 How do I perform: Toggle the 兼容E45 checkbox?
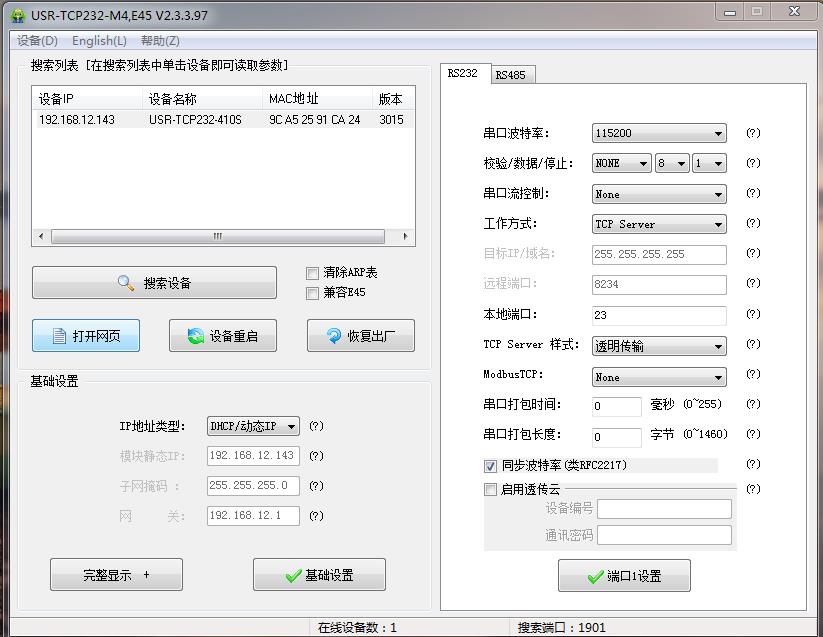click(312, 293)
